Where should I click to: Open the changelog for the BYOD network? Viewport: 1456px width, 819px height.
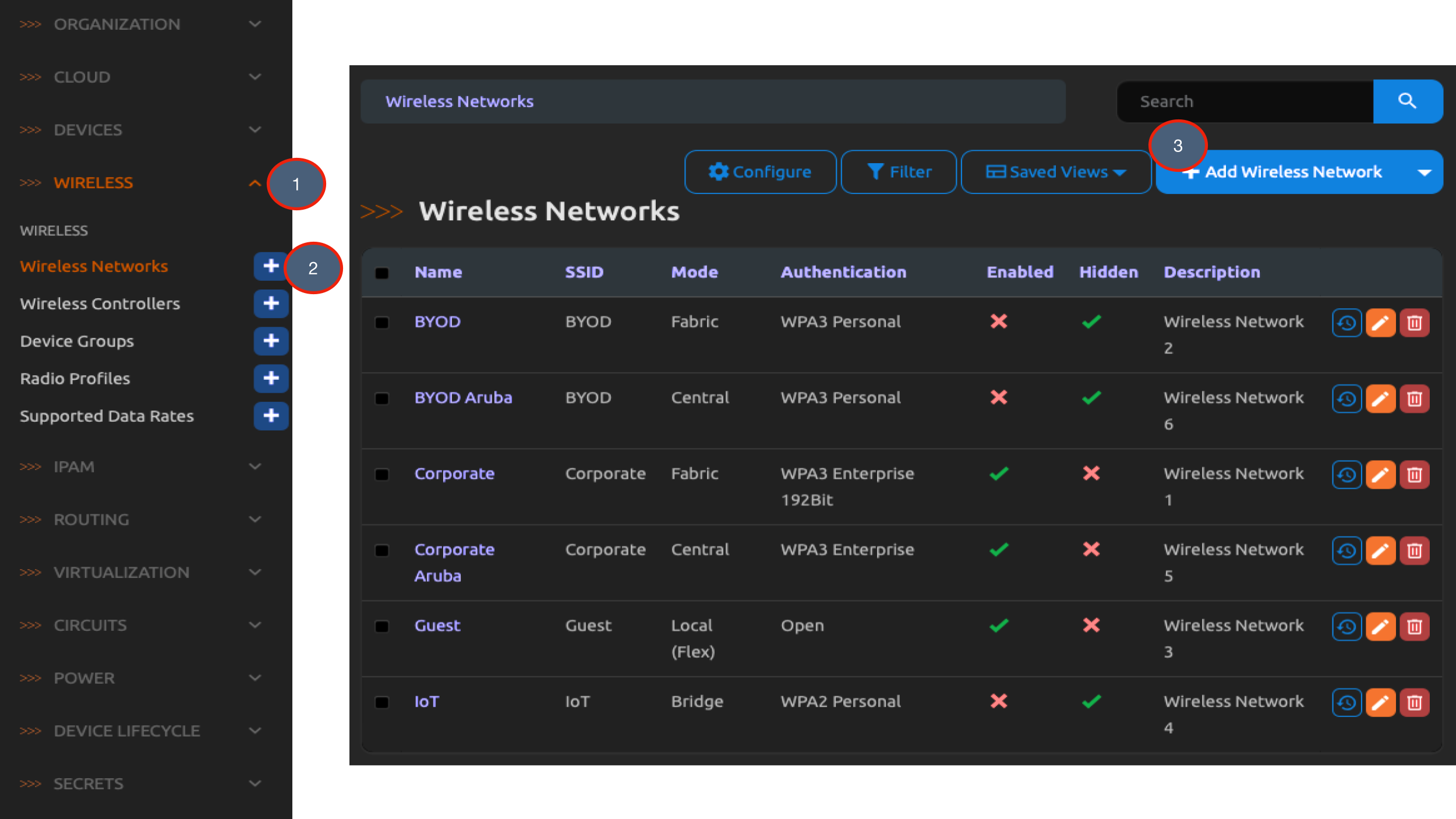pyautogui.click(x=1347, y=322)
